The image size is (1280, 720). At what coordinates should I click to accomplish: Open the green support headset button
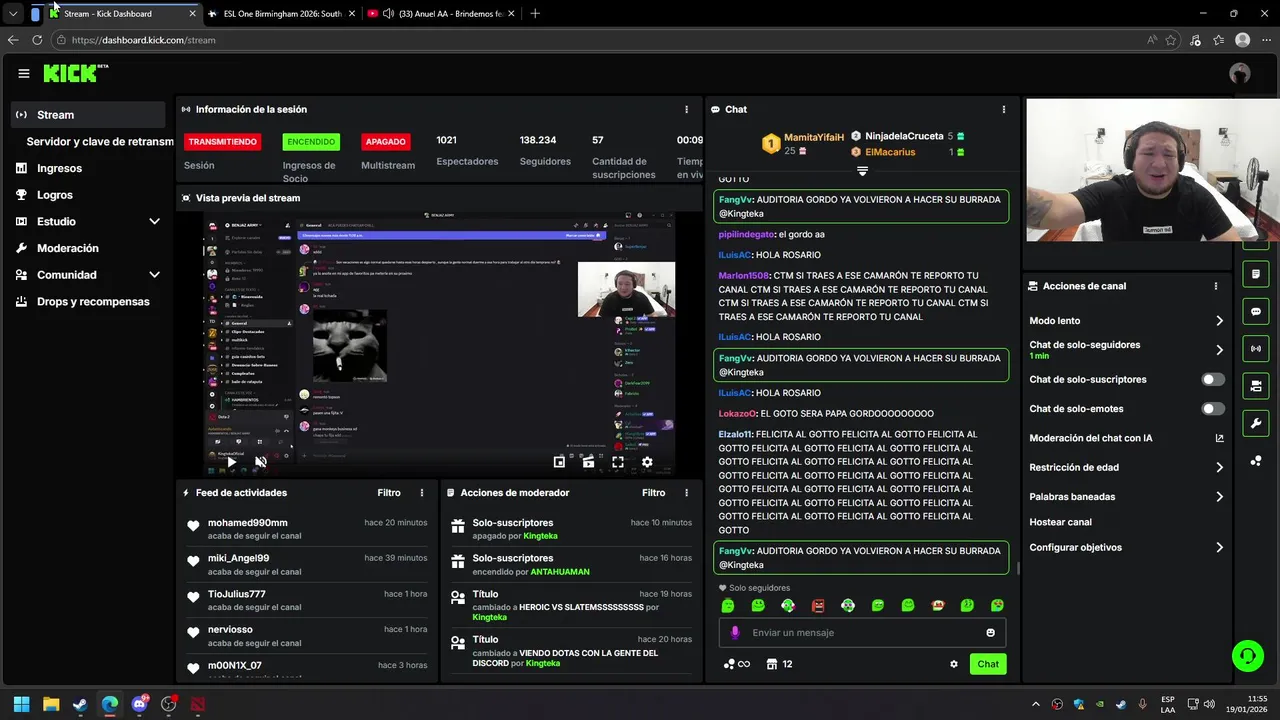click(1247, 656)
